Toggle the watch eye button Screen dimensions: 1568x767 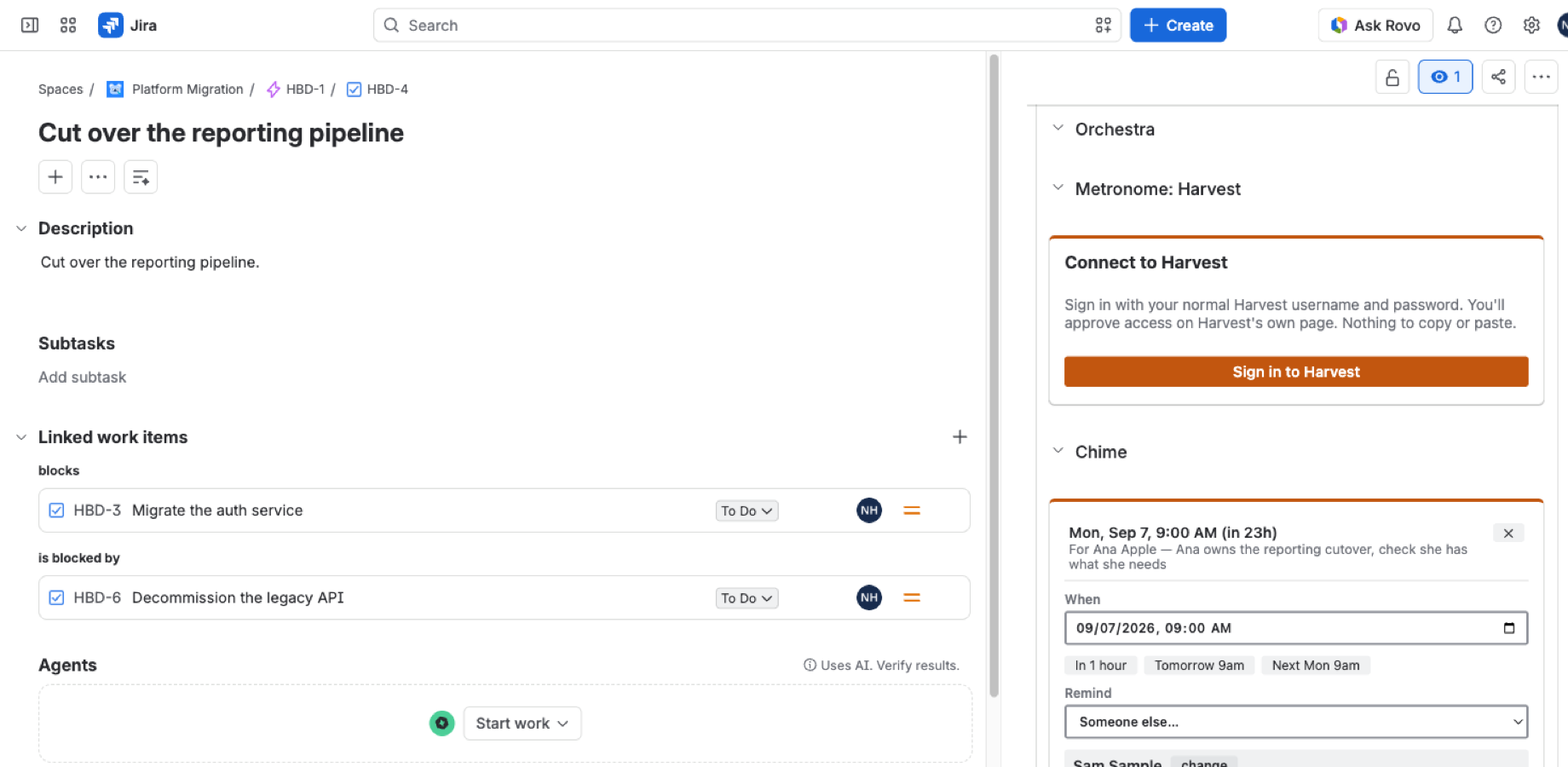click(x=1445, y=77)
